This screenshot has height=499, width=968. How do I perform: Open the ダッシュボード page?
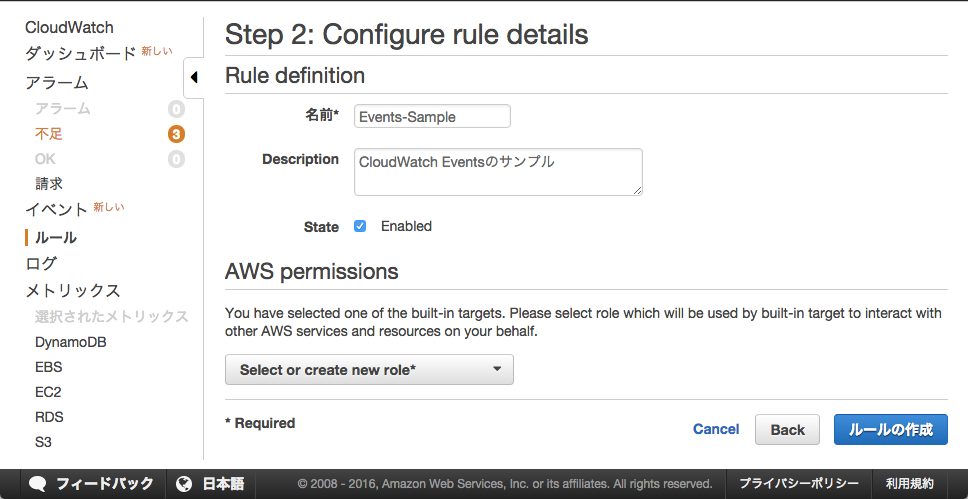(x=80, y=54)
